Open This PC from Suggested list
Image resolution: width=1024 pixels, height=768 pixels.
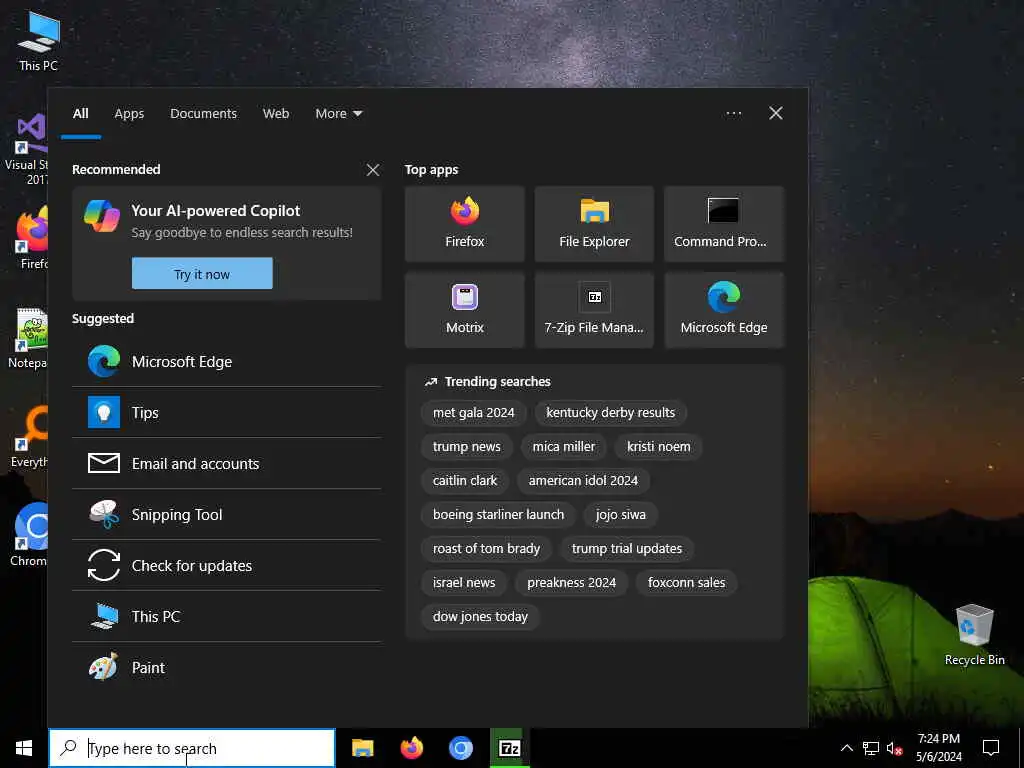click(x=227, y=616)
